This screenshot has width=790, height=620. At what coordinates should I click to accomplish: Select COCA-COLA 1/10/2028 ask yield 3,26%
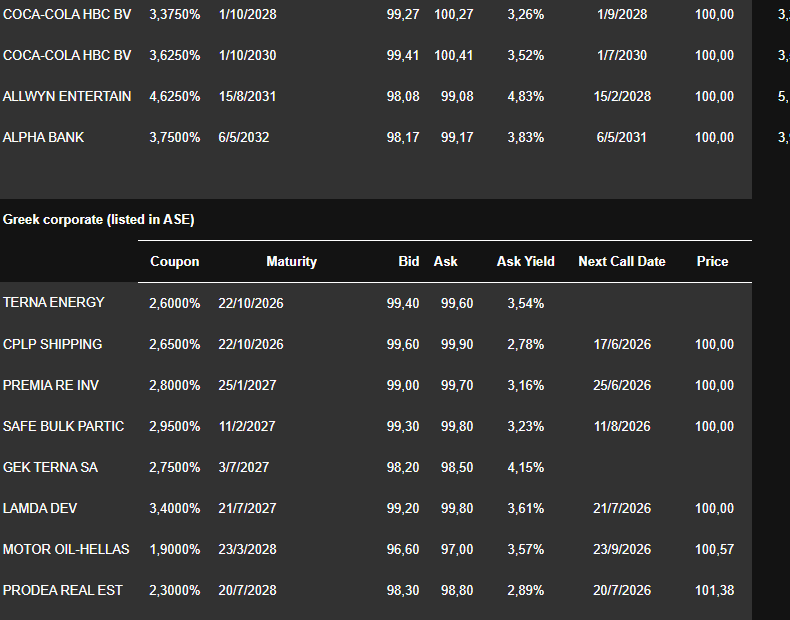[x=525, y=14]
